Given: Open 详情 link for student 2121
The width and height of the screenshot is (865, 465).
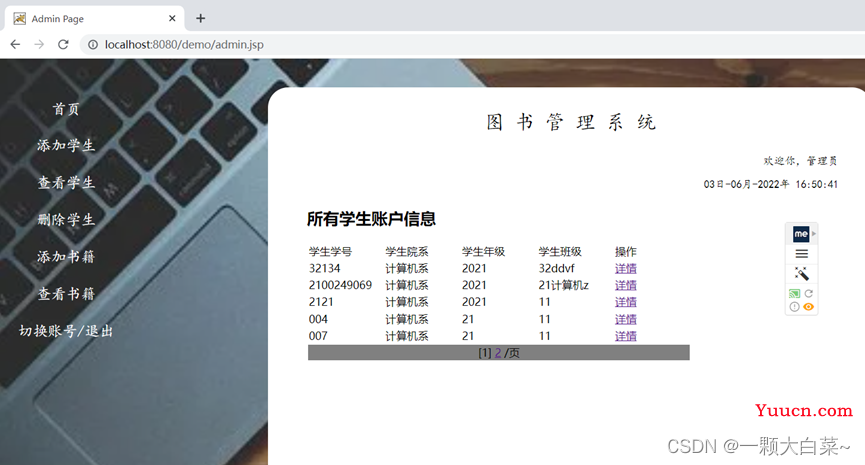Looking at the screenshot, I should tap(626, 302).
